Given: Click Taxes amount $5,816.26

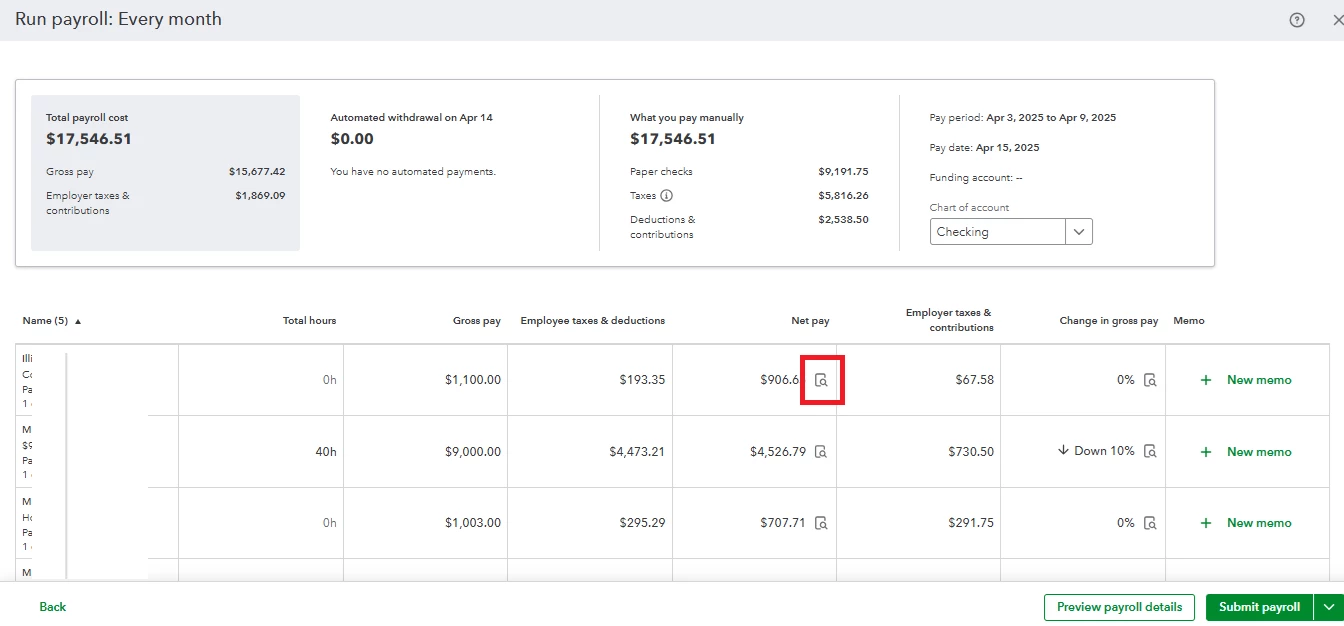Looking at the screenshot, I should click(x=843, y=196).
